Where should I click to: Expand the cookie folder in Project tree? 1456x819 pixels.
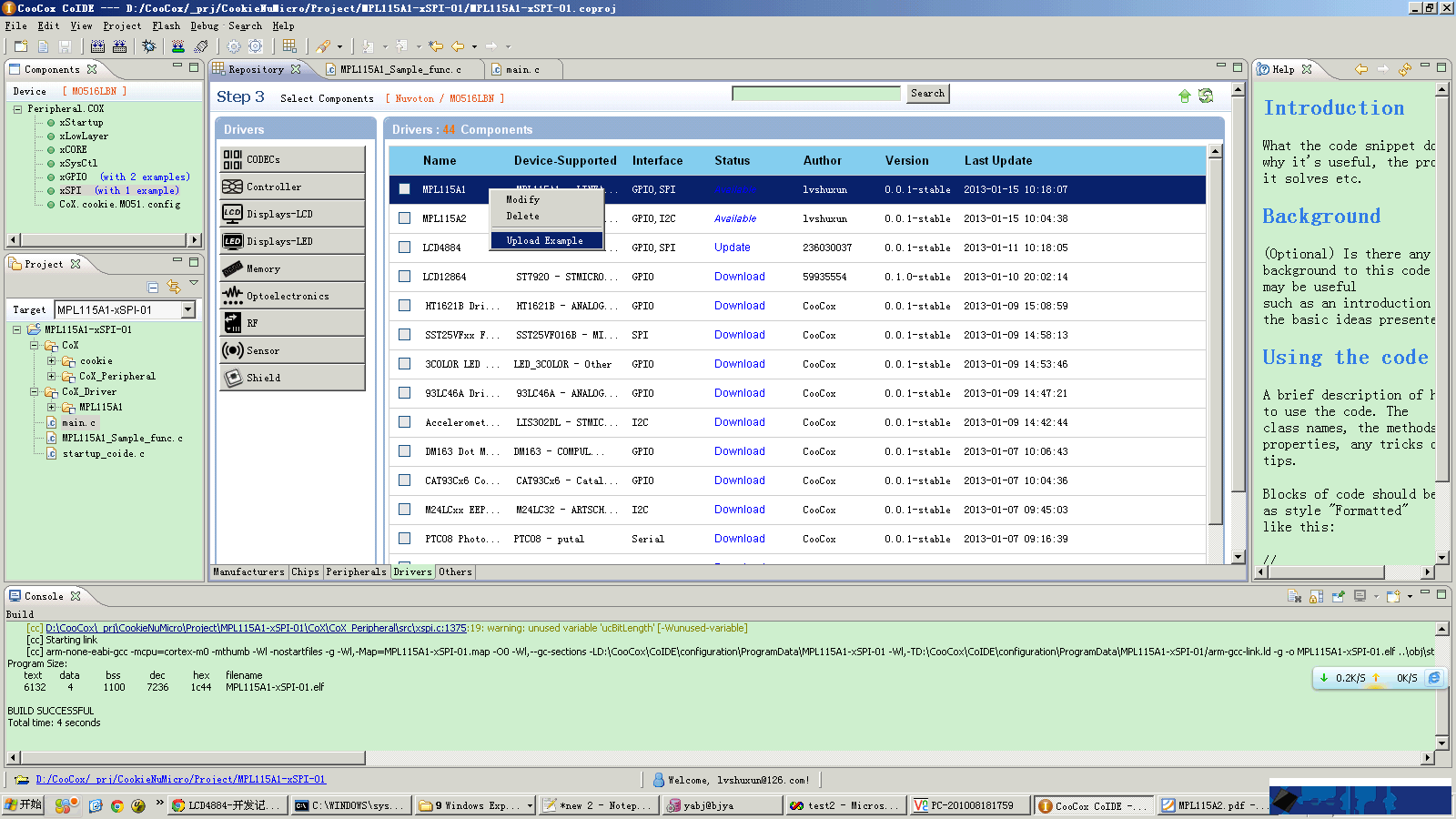pyautogui.click(x=51, y=361)
